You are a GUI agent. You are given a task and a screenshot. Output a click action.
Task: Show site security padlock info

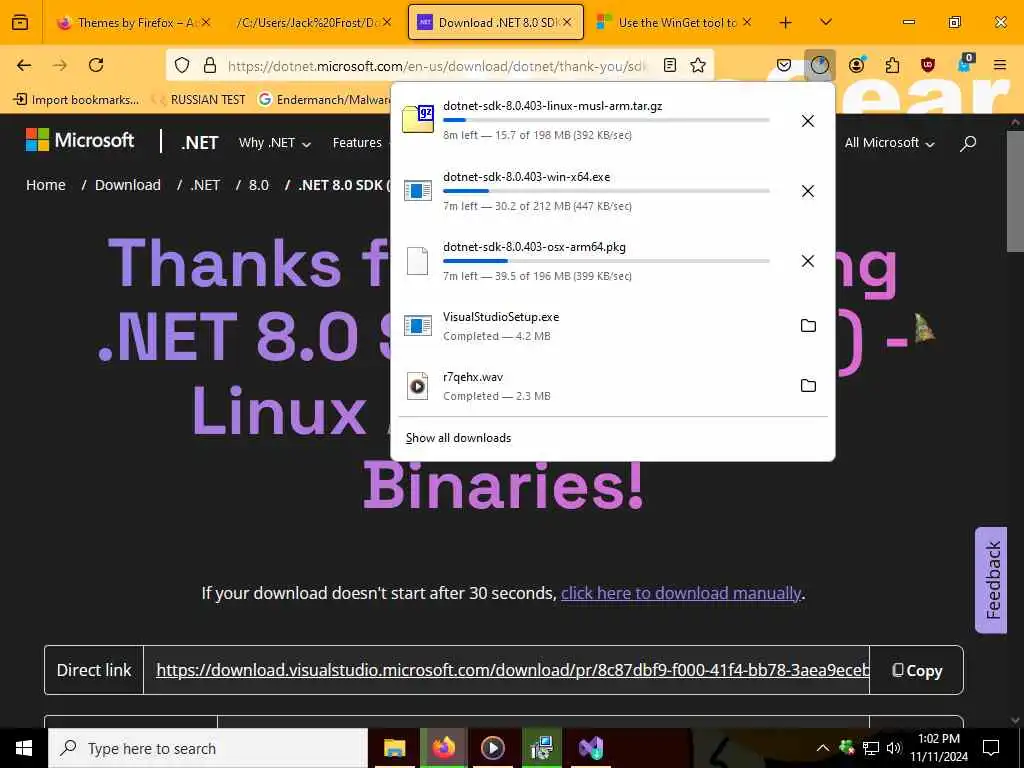pos(210,65)
